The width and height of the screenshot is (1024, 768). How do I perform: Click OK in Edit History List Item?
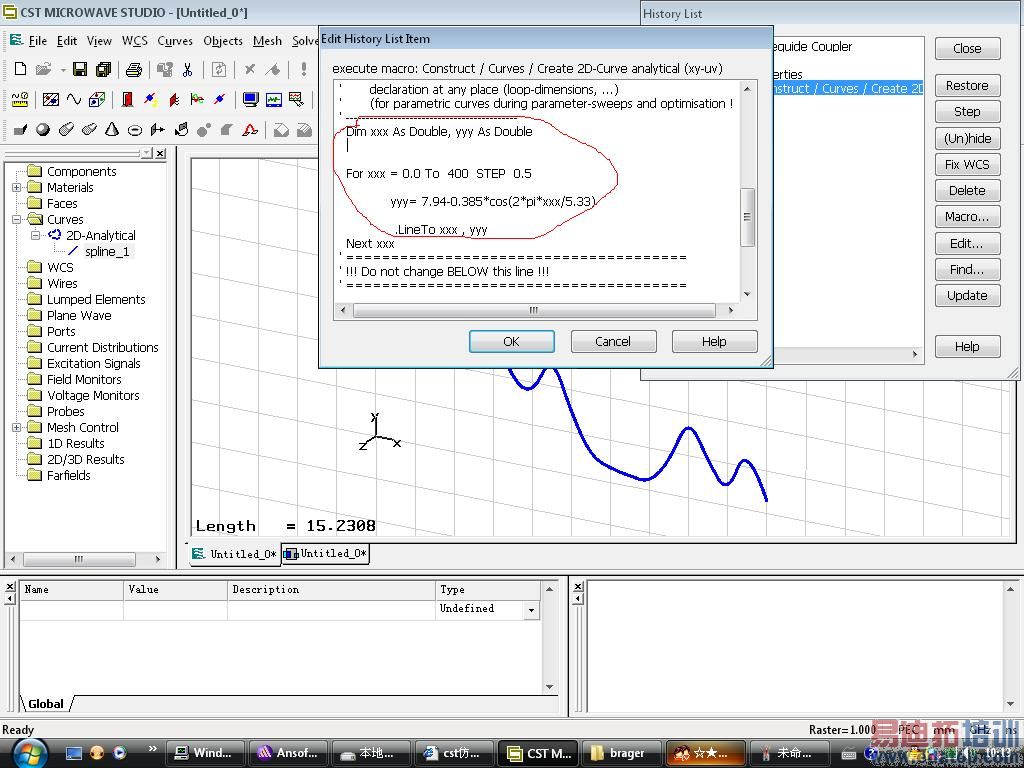511,342
